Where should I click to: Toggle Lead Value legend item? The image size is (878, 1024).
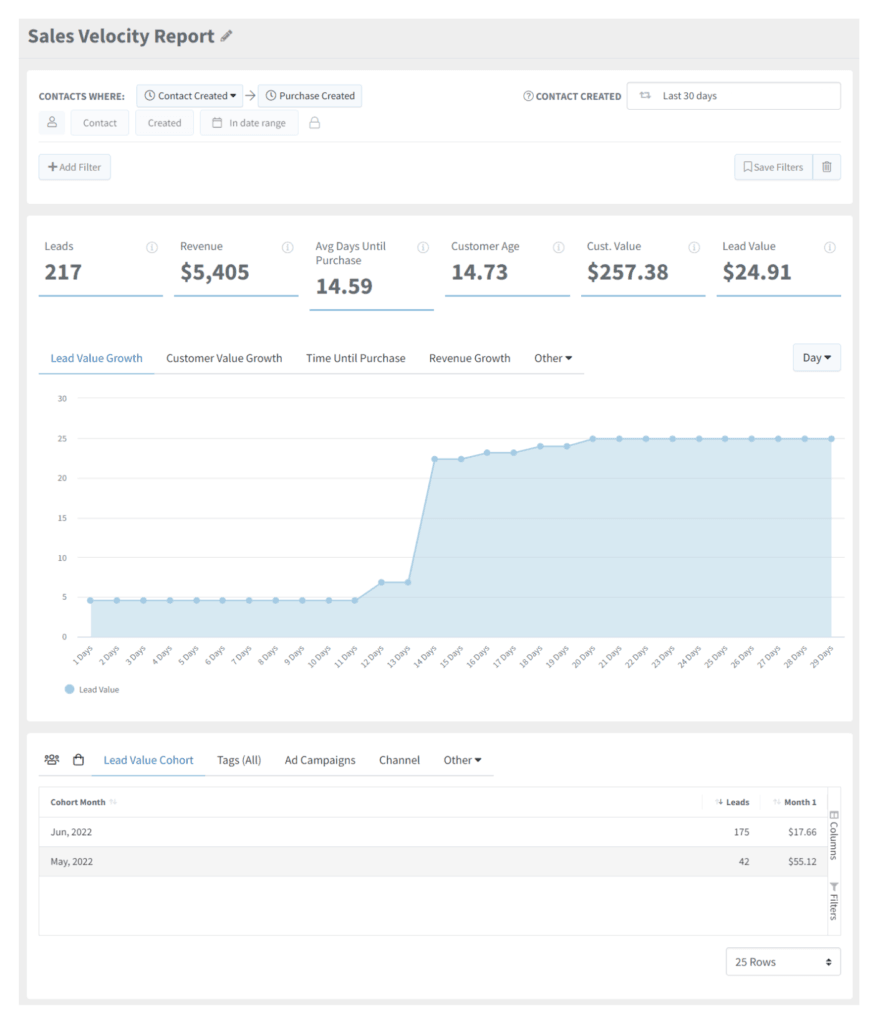[x=92, y=689]
